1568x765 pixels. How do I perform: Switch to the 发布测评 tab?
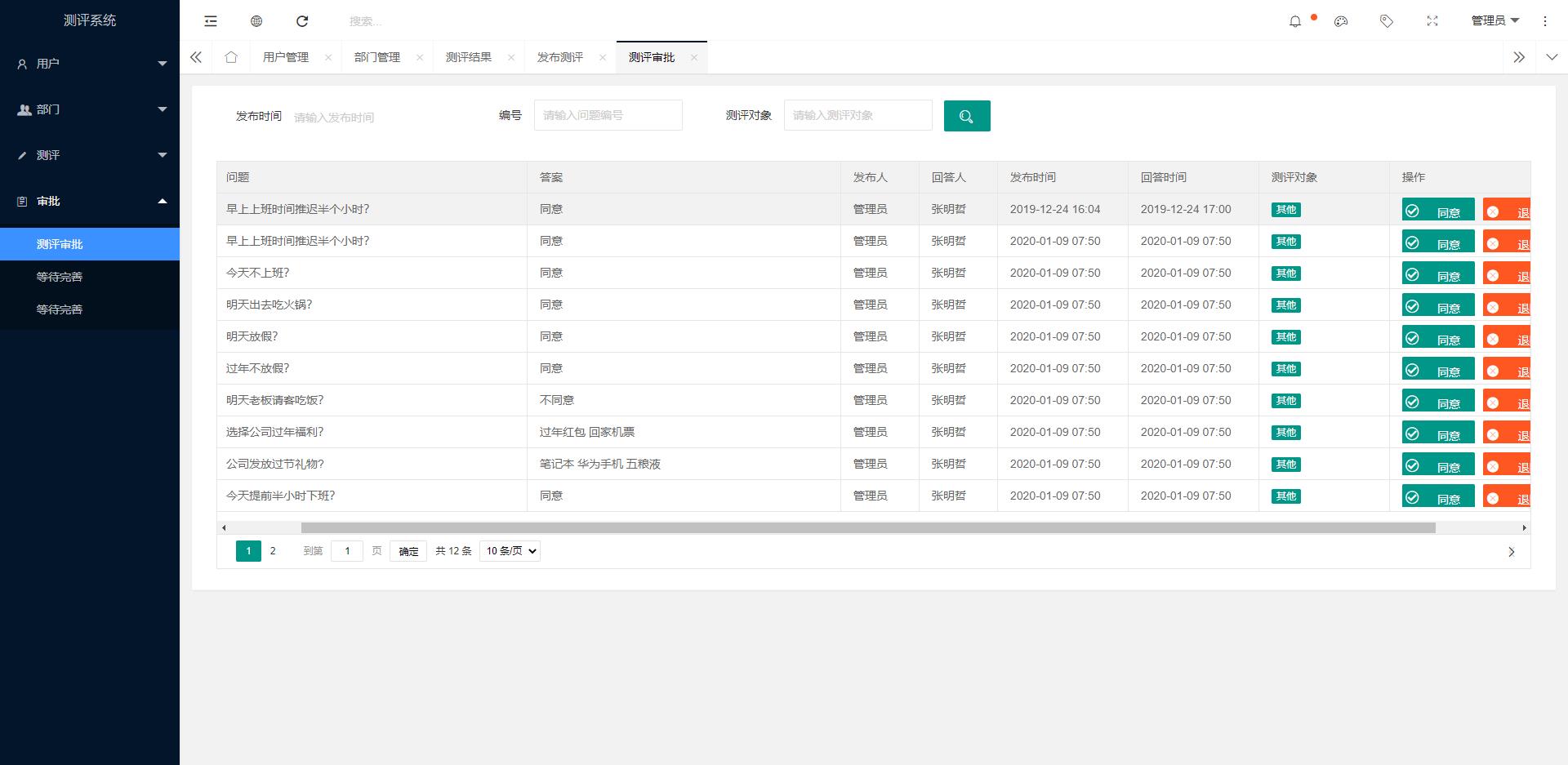pos(560,57)
